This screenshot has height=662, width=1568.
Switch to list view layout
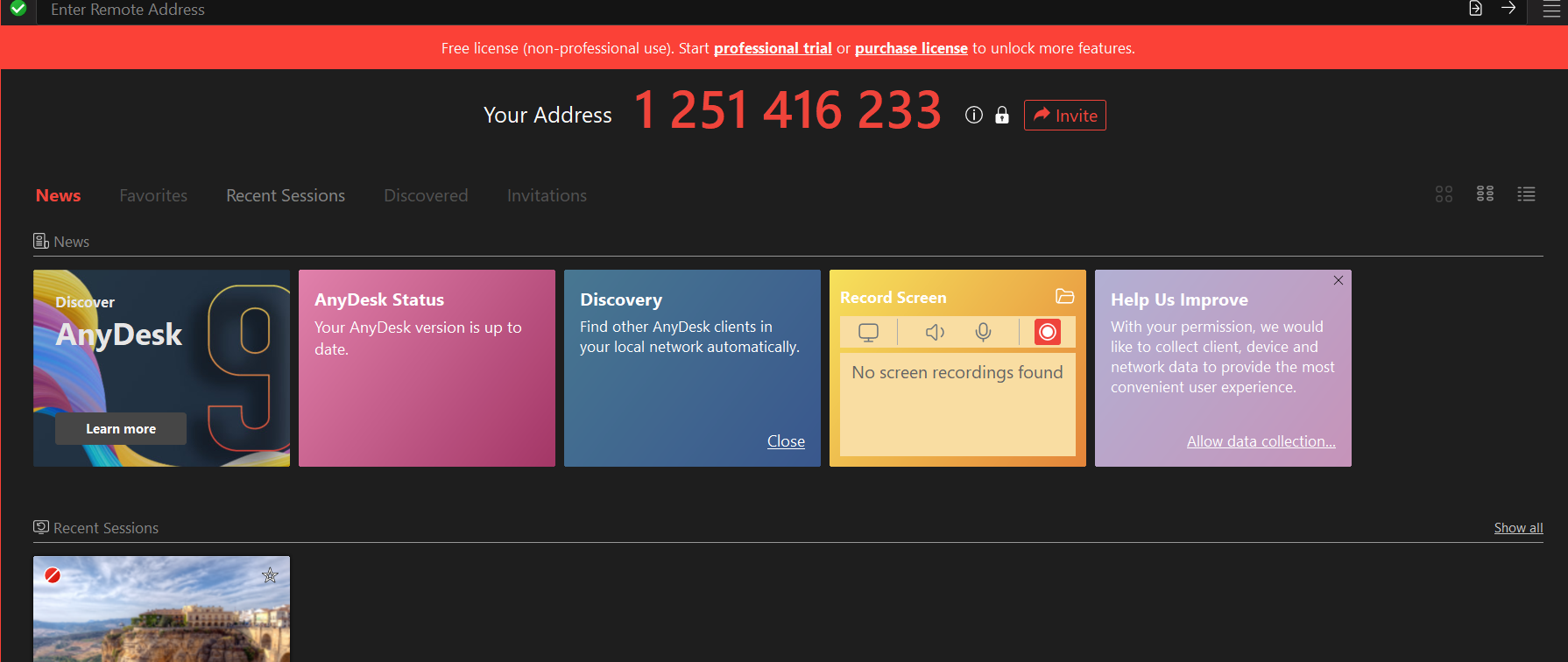pyautogui.click(x=1526, y=194)
